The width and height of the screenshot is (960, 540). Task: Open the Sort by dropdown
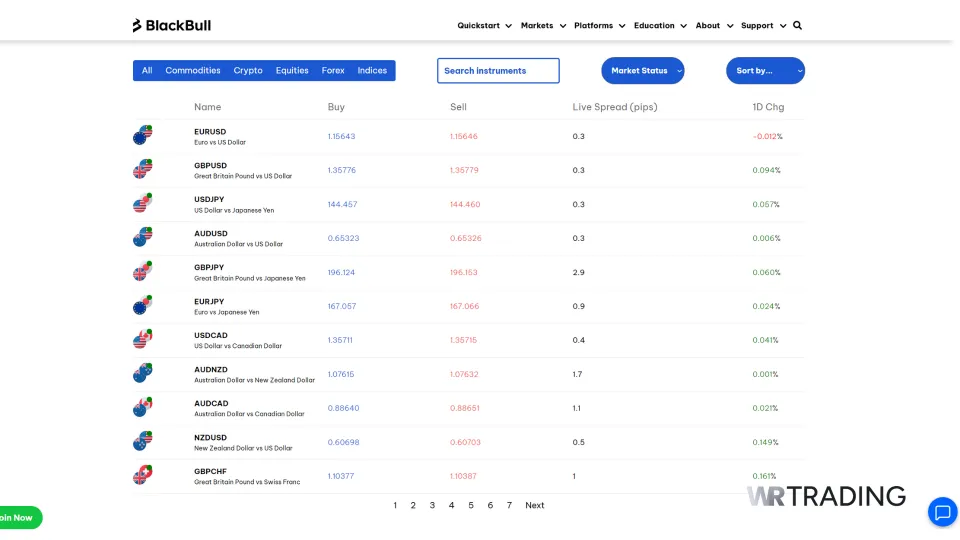click(764, 71)
